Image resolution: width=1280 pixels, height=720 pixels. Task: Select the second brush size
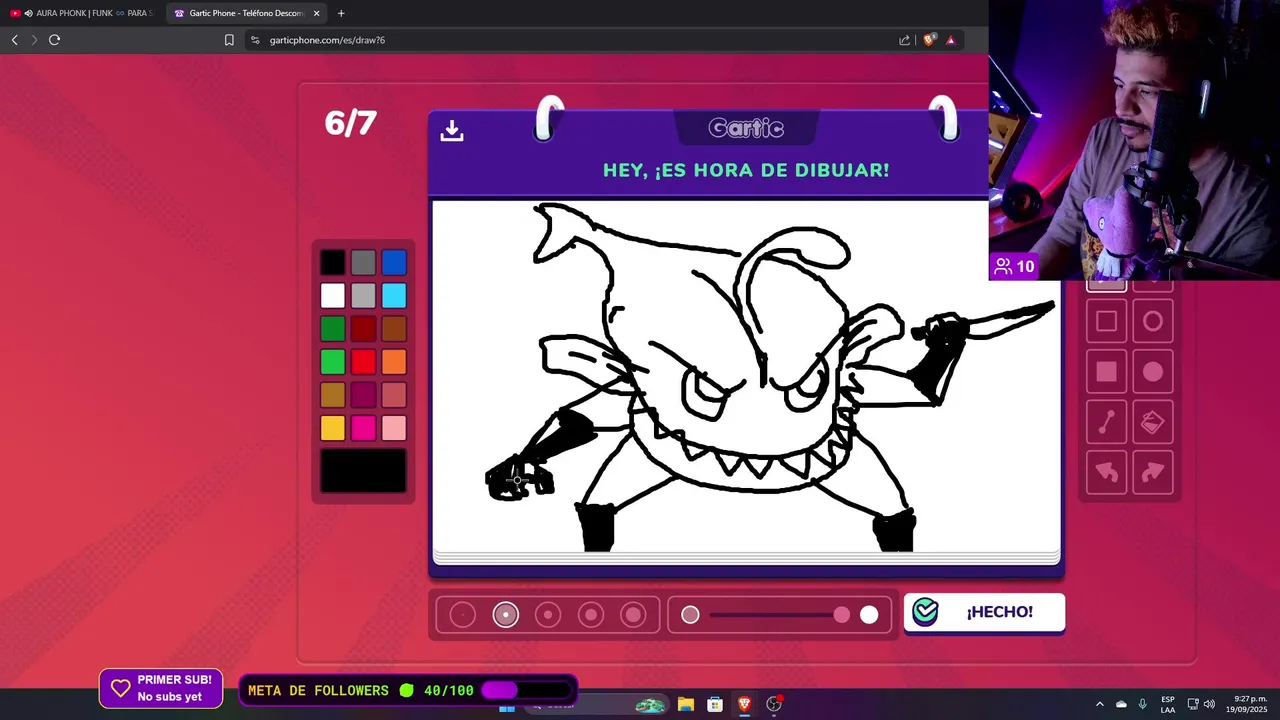tap(506, 615)
